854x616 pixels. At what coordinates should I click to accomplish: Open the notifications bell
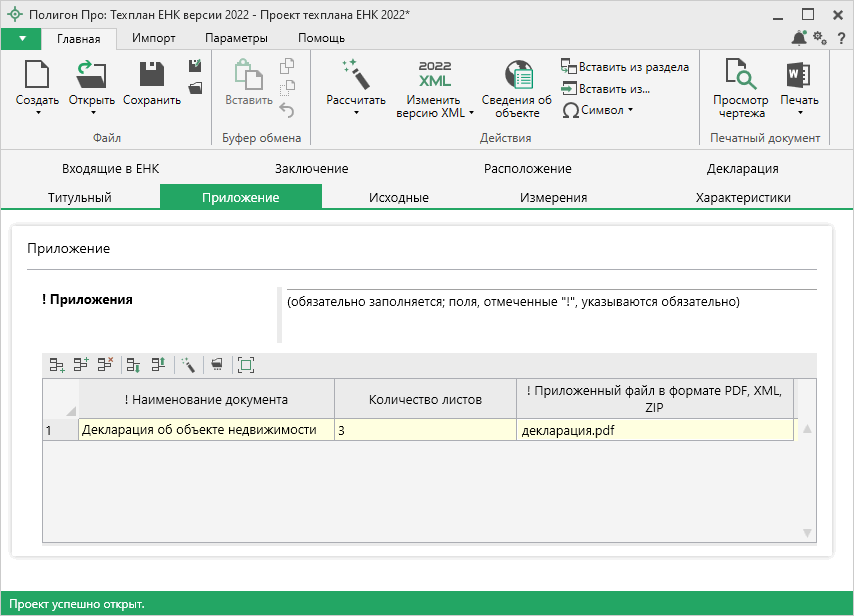pyautogui.click(x=799, y=38)
